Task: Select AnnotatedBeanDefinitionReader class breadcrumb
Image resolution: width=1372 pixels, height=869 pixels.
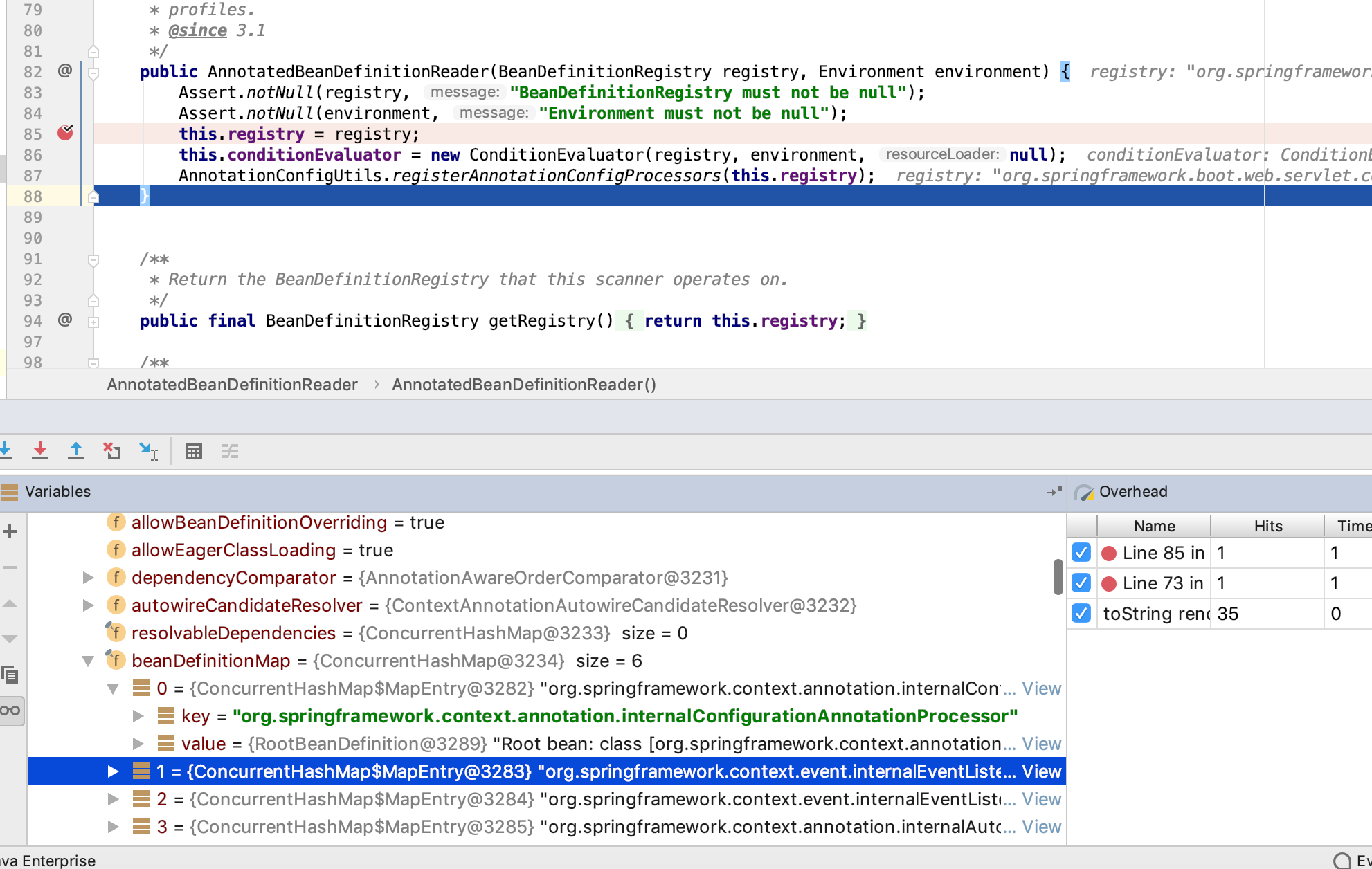Action: point(232,385)
